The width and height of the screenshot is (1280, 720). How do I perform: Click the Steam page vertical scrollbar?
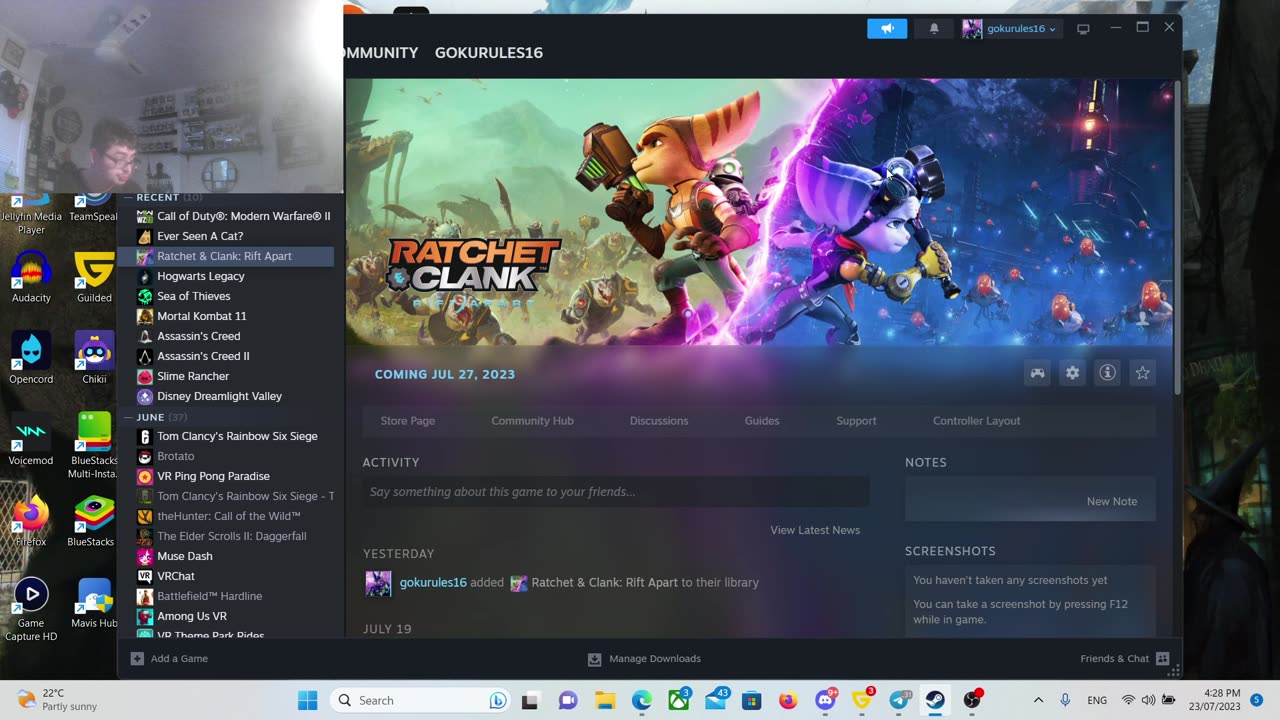click(1177, 237)
